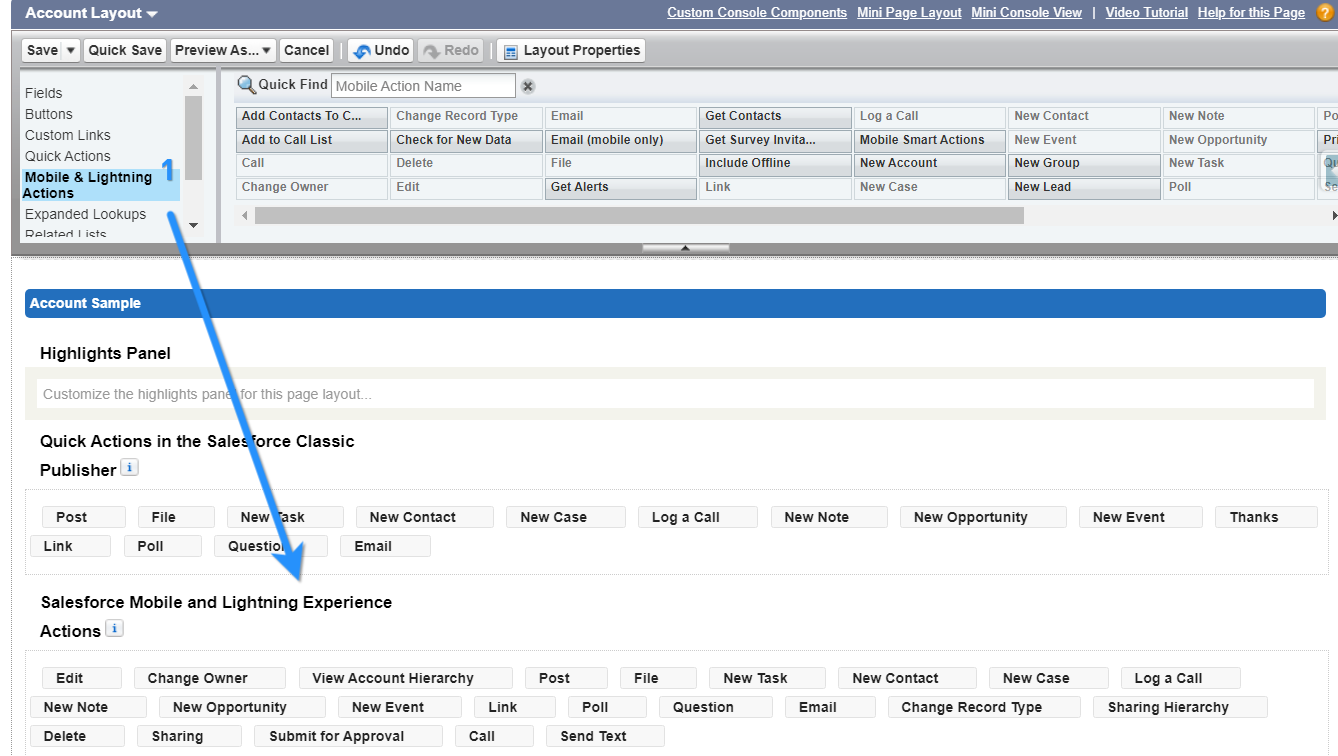Click the info icon beside Actions heading

pyautogui.click(x=114, y=628)
